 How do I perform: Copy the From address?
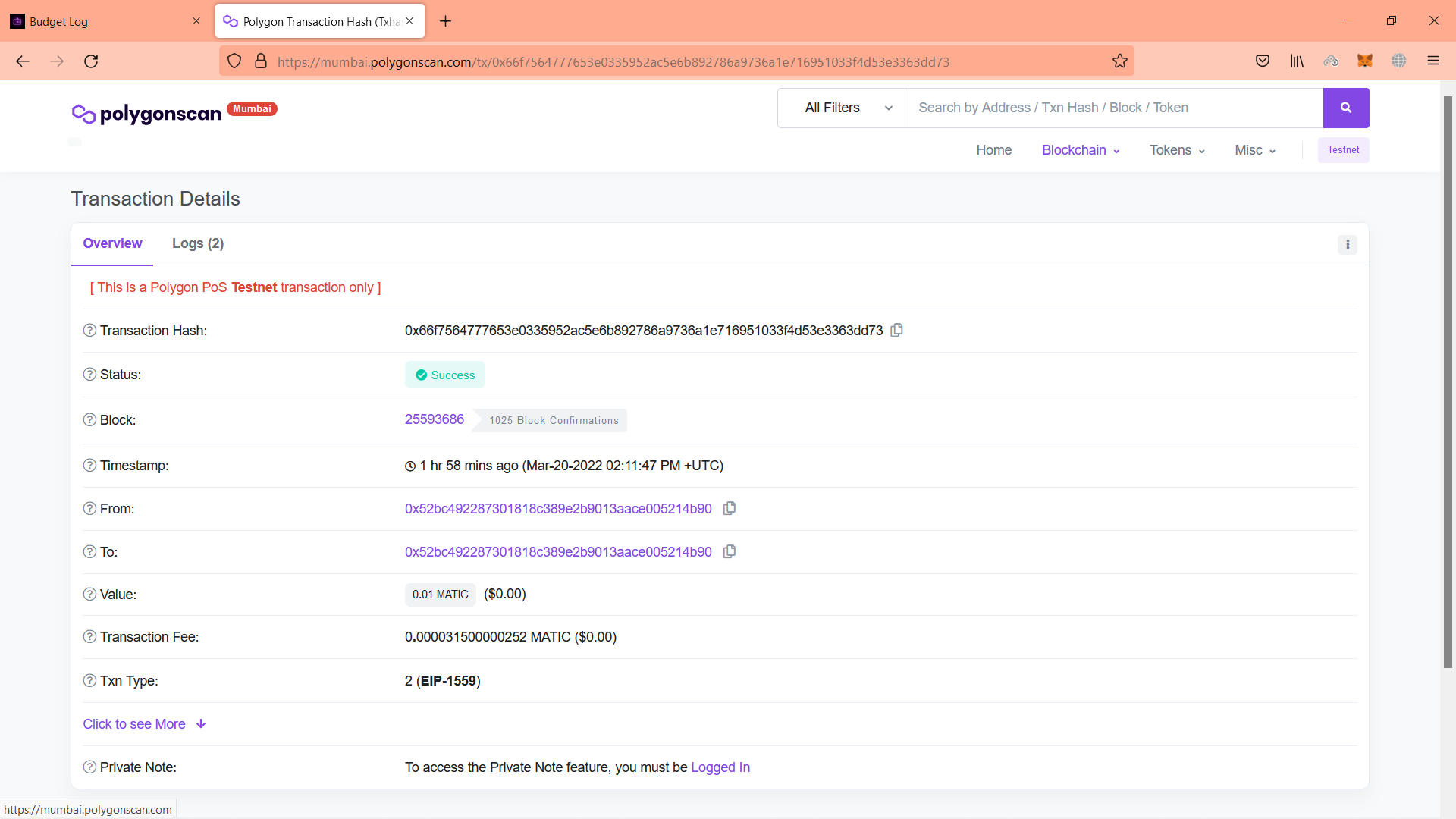[x=729, y=508]
